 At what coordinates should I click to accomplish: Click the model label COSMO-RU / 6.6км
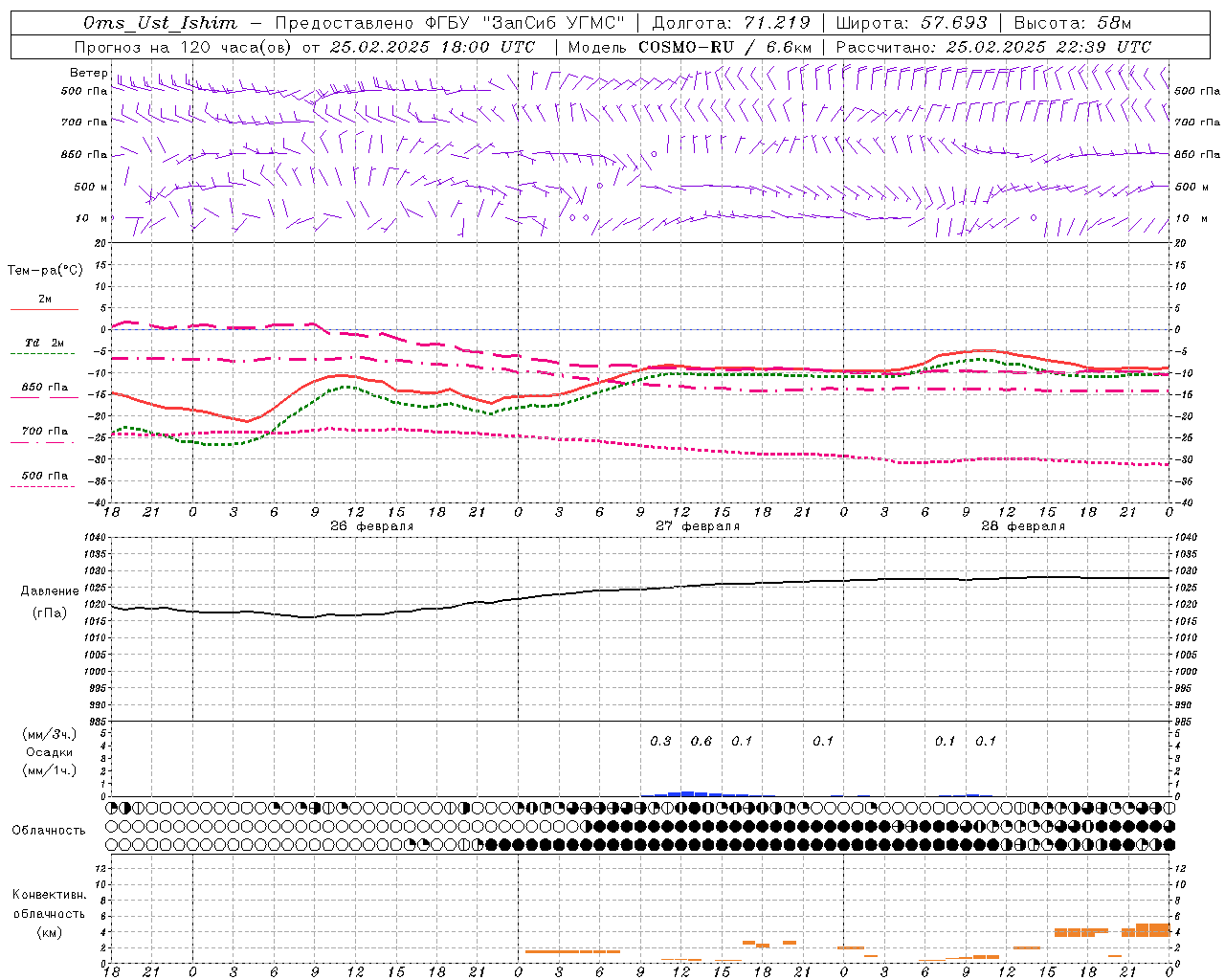(x=725, y=47)
